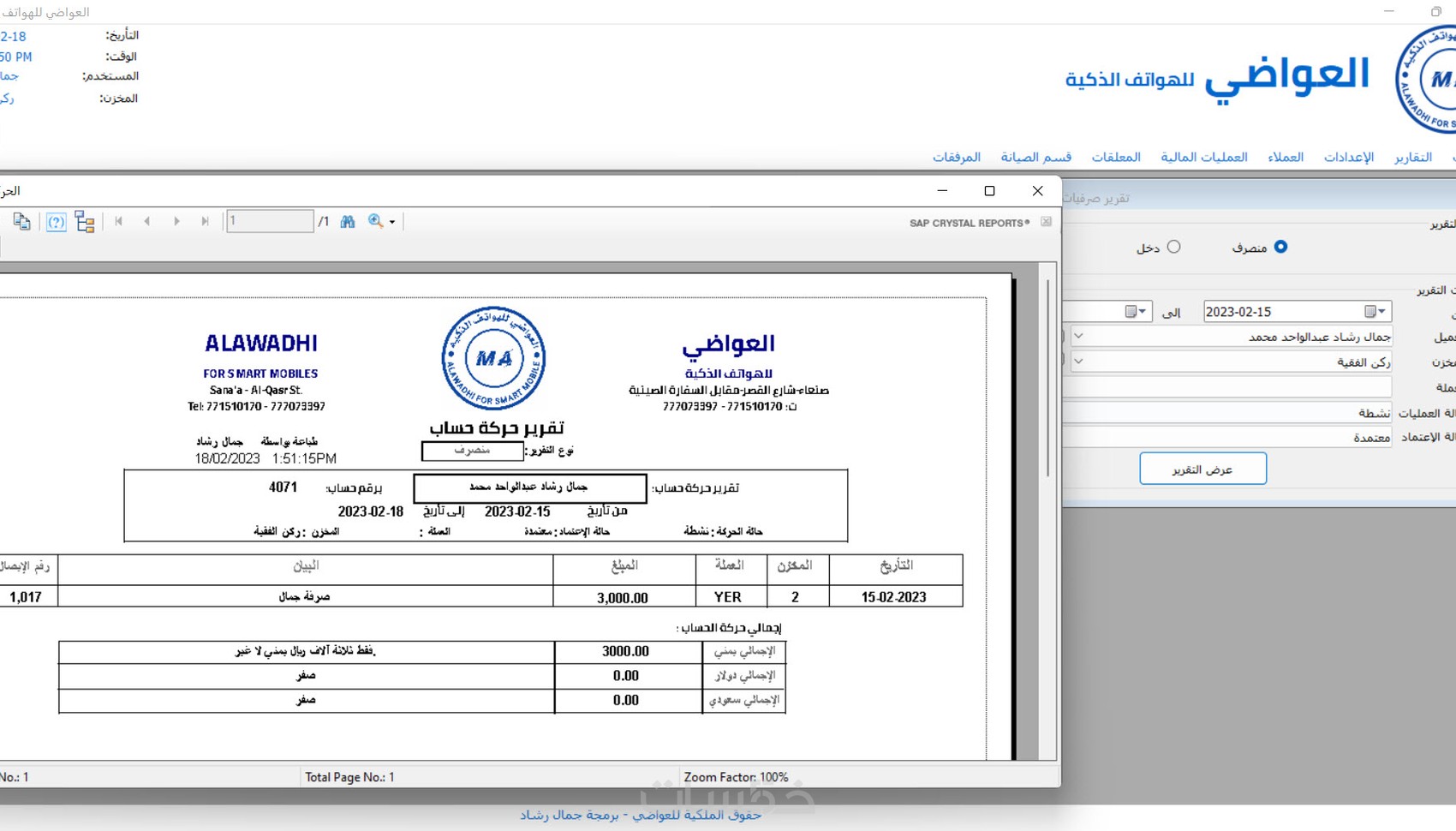Expand the customer combo box جمال رشاد عبدالواحد محمد

pos(1078,337)
